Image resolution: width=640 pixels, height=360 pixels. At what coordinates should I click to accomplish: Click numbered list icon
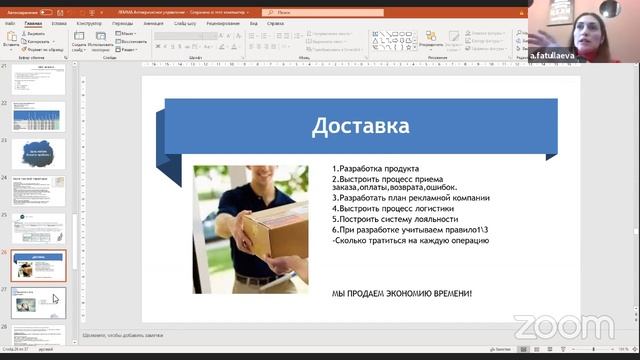click(264, 36)
